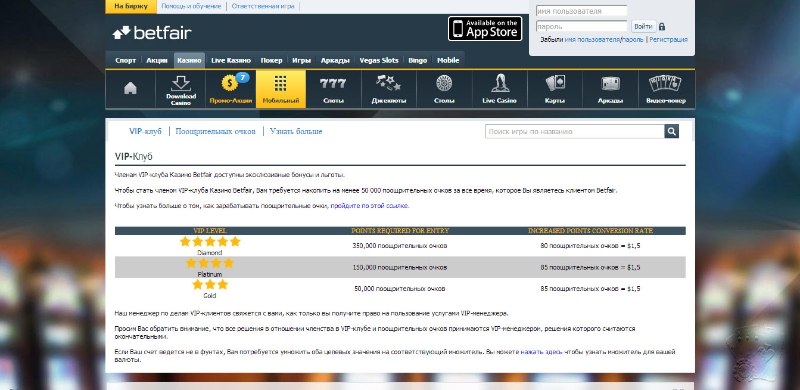The width and height of the screenshot is (800, 390).
Task: Select the highlighted Мобильный tile
Action: pyautogui.click(x=281, y=89)
